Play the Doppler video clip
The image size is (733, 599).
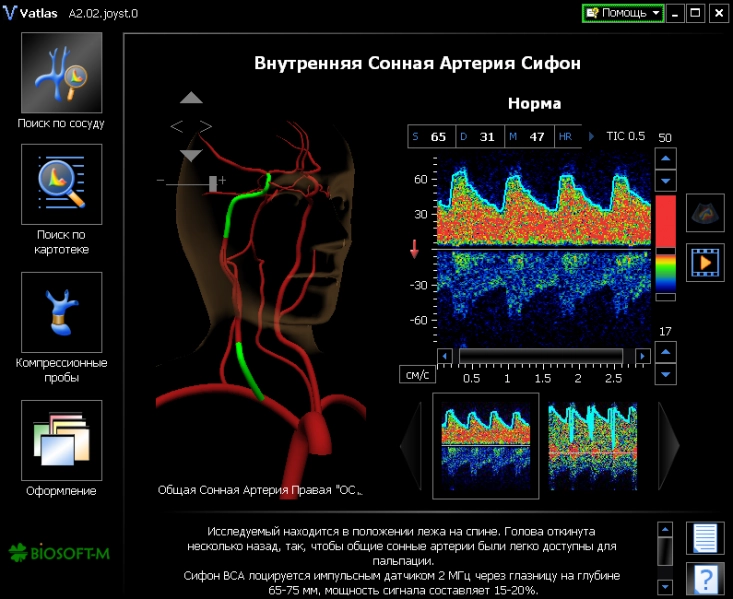(705, 262)
